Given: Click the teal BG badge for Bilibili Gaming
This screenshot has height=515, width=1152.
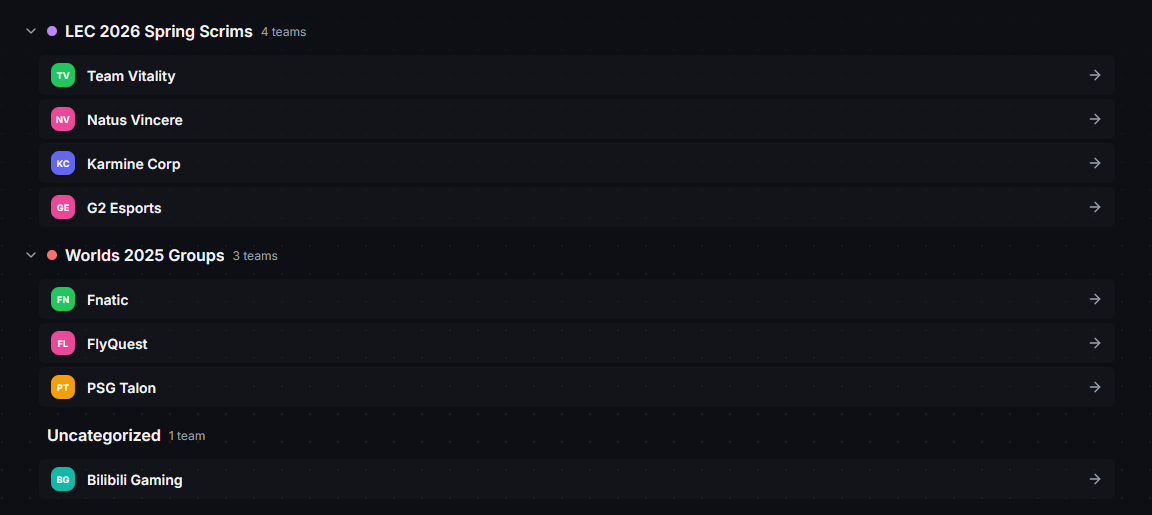Looking at the screenshot, I should 63,480.
